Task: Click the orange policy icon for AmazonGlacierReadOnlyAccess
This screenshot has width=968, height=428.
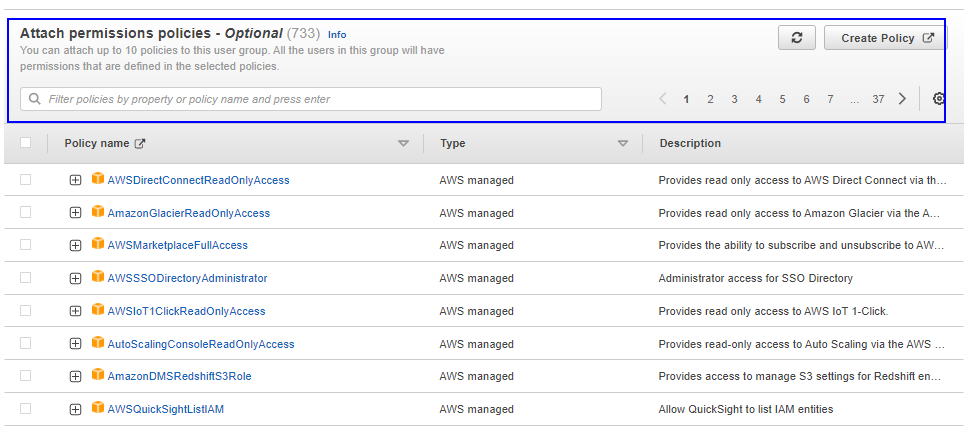Action: (x=98, y=212)
